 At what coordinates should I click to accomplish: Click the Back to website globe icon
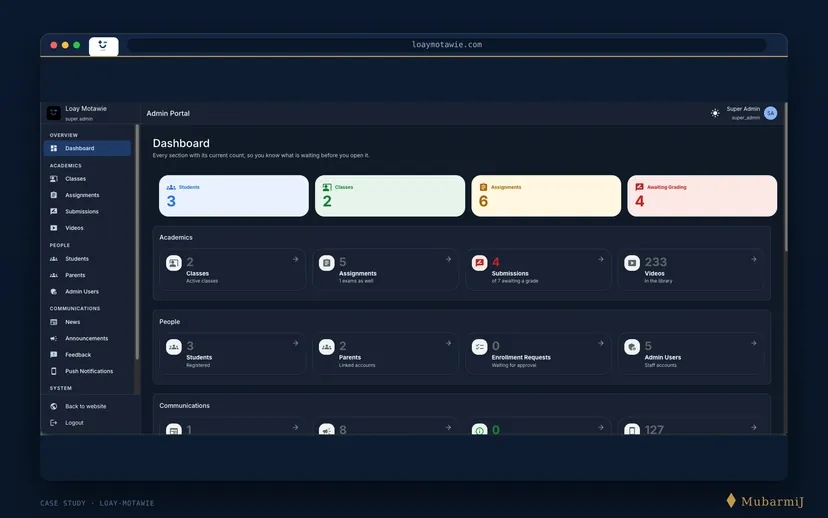tap(53, 407)
